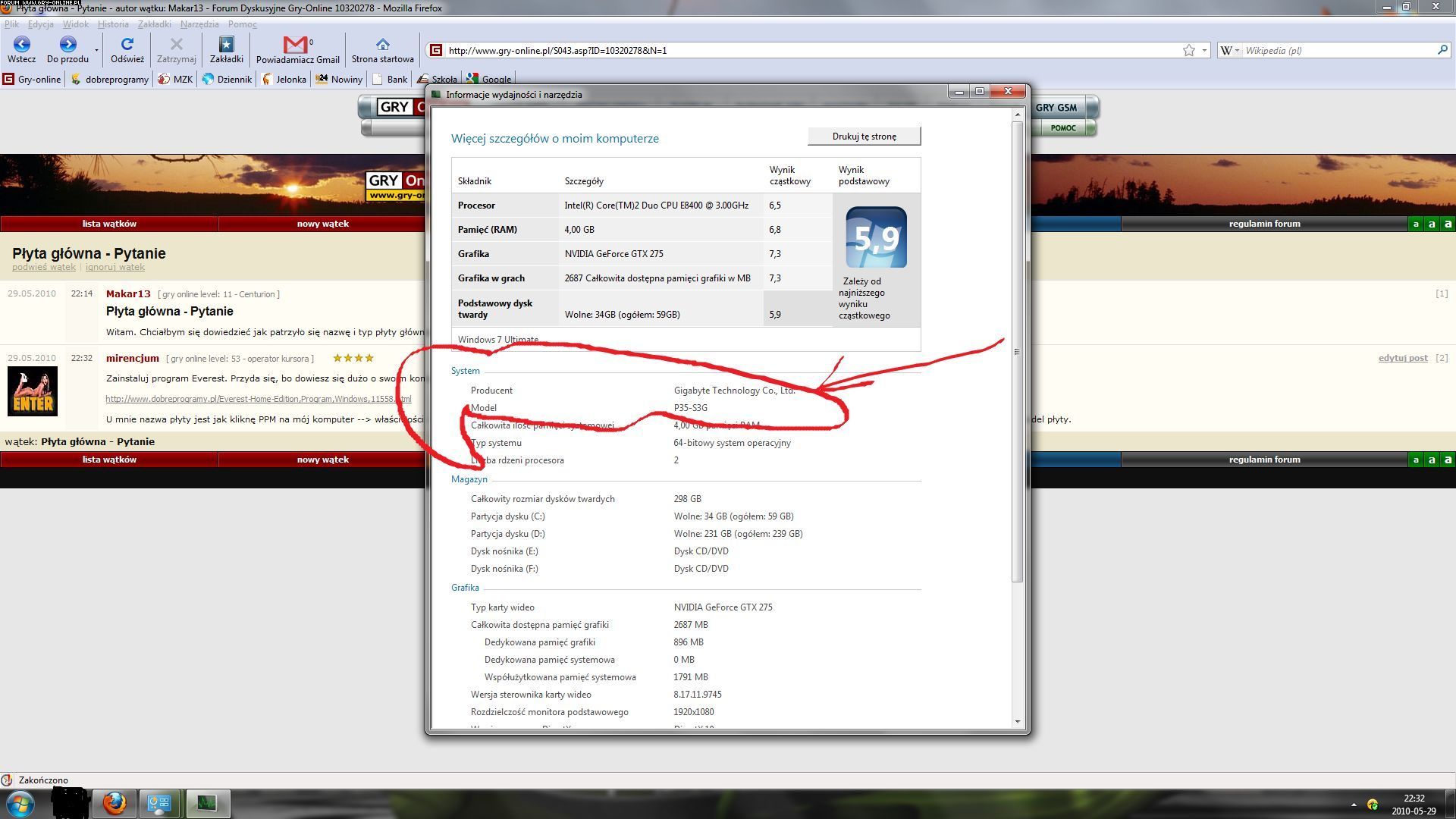This screenshot has height=819, width=1456.
Task: Open the MZK bookmark
Action: [175, 79]
